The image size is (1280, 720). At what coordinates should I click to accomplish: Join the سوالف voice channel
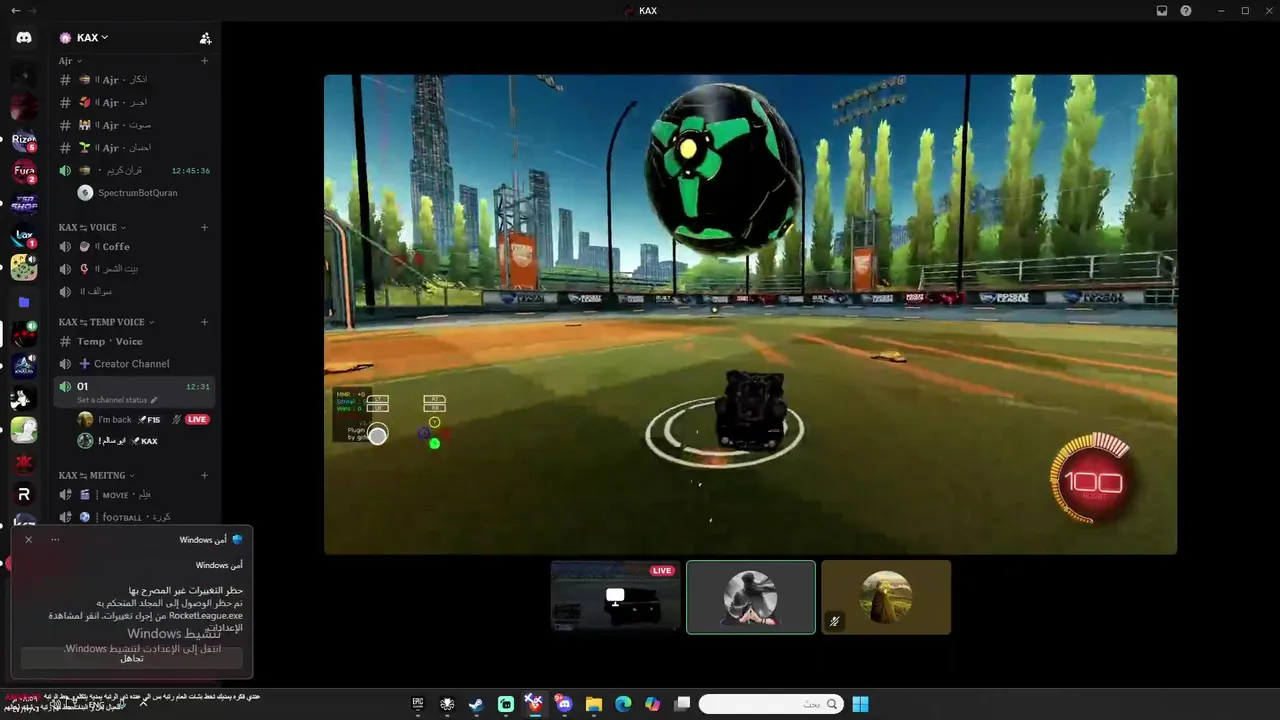(134, 291)
